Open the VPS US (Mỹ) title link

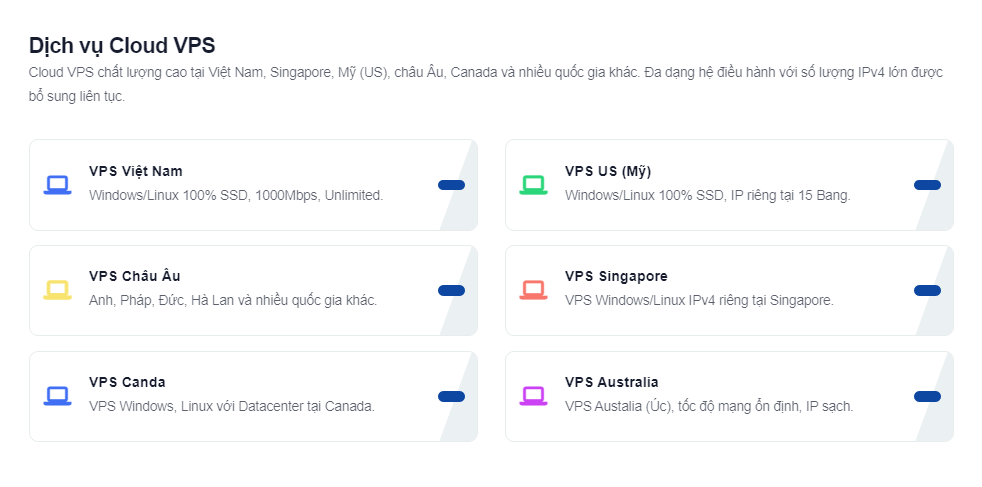[x=608, y=171]
